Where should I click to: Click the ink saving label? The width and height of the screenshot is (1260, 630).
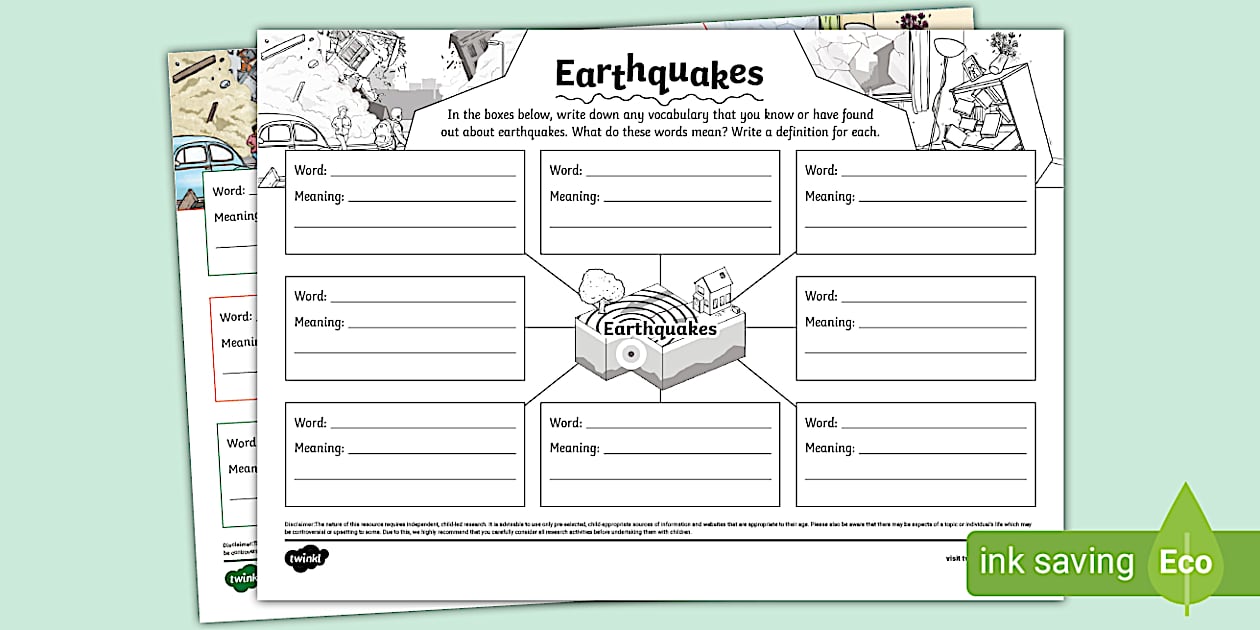coord(1057,562)
